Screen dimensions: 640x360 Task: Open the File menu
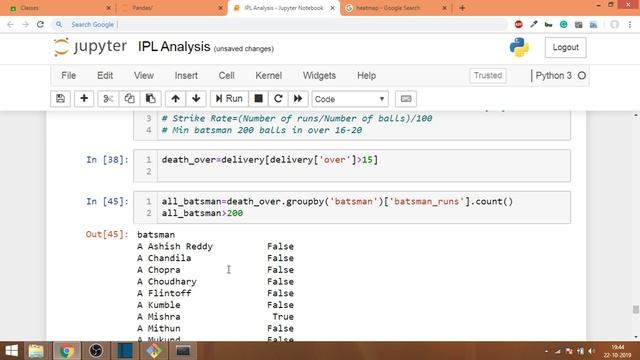click(69, 76)
